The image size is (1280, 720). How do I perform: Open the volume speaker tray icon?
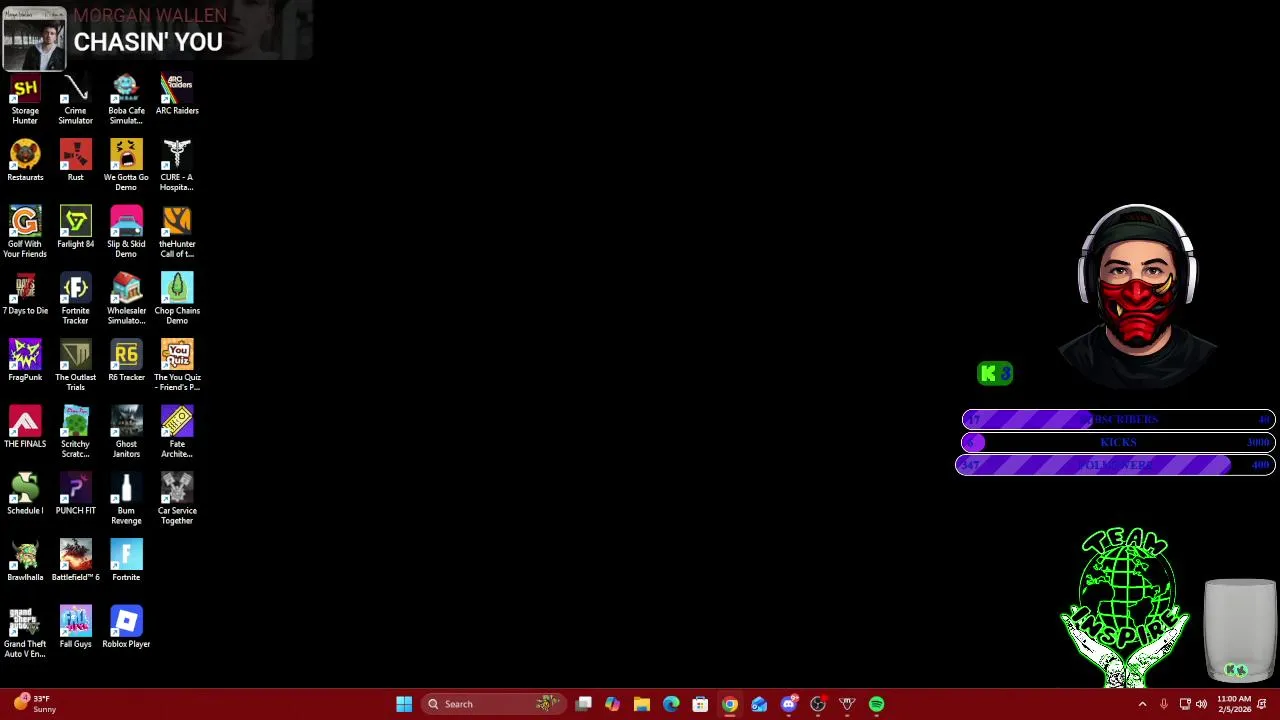coord(1201,704)
